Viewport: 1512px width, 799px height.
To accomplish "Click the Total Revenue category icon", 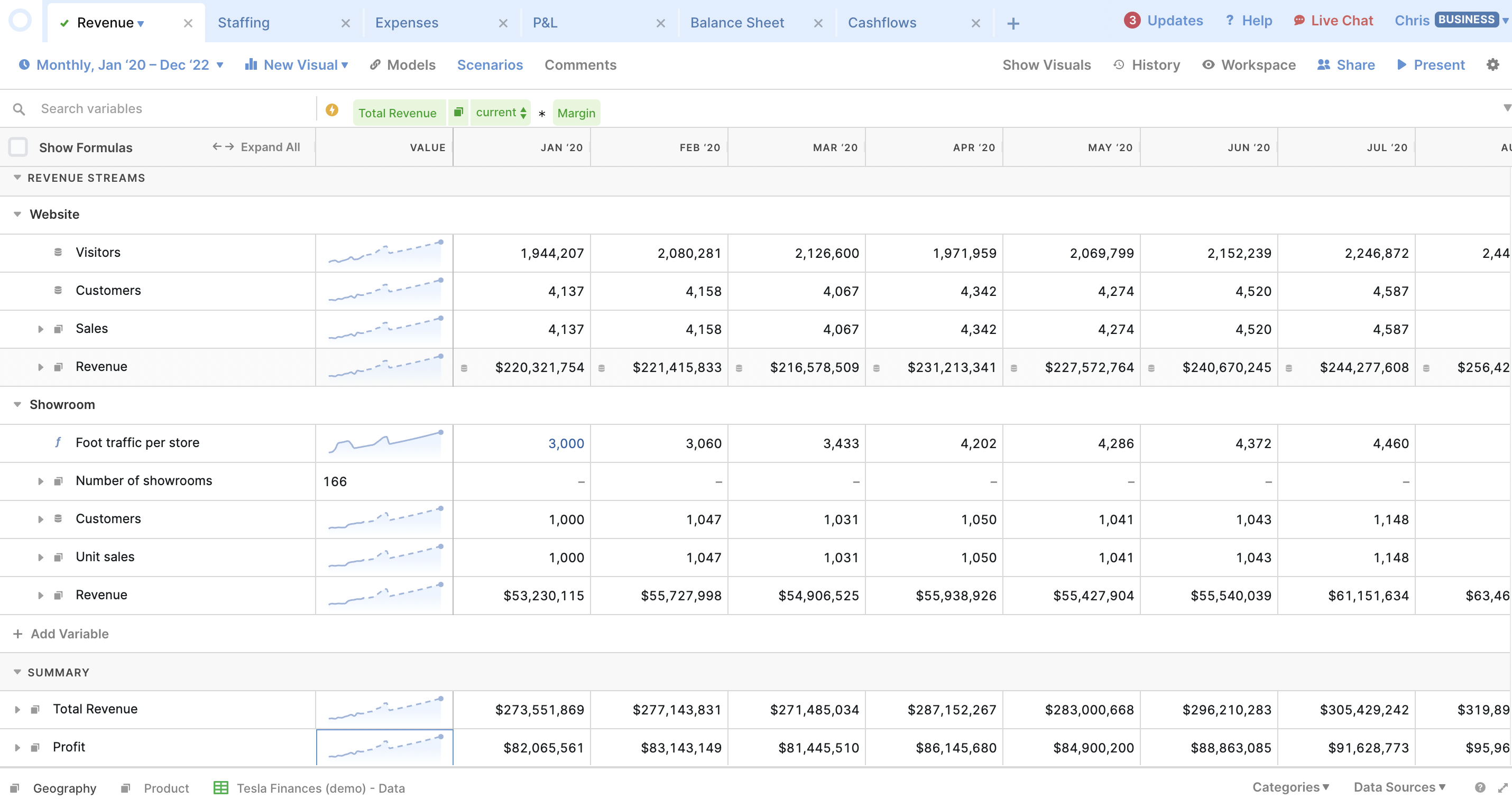I will 35,709.
